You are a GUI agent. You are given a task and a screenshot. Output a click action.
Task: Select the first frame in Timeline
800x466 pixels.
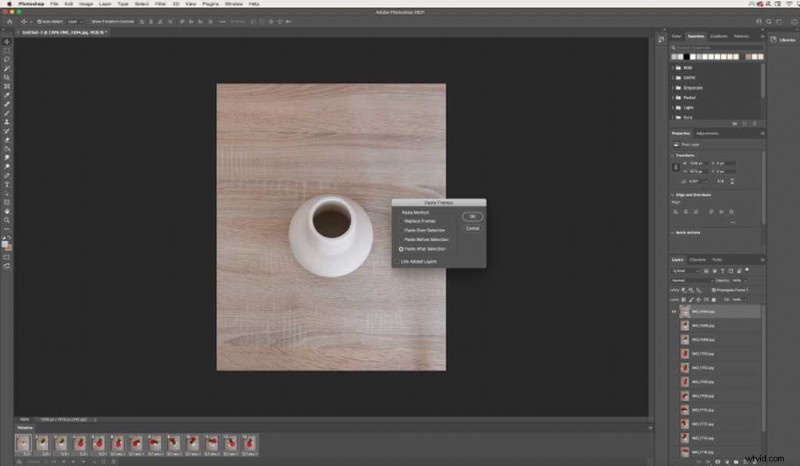23,444
